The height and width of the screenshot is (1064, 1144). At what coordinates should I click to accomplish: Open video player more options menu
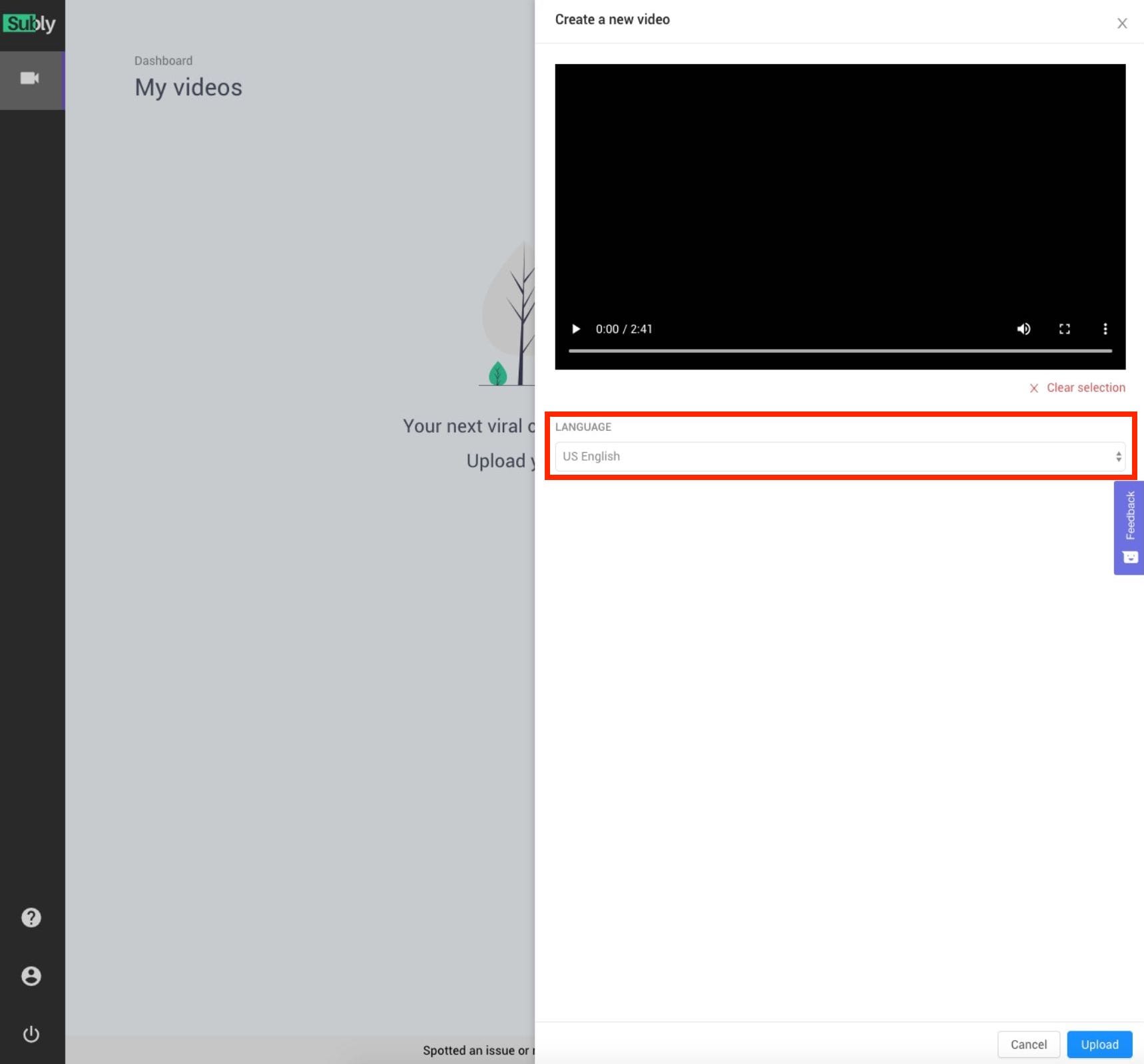pos(1105,329)
